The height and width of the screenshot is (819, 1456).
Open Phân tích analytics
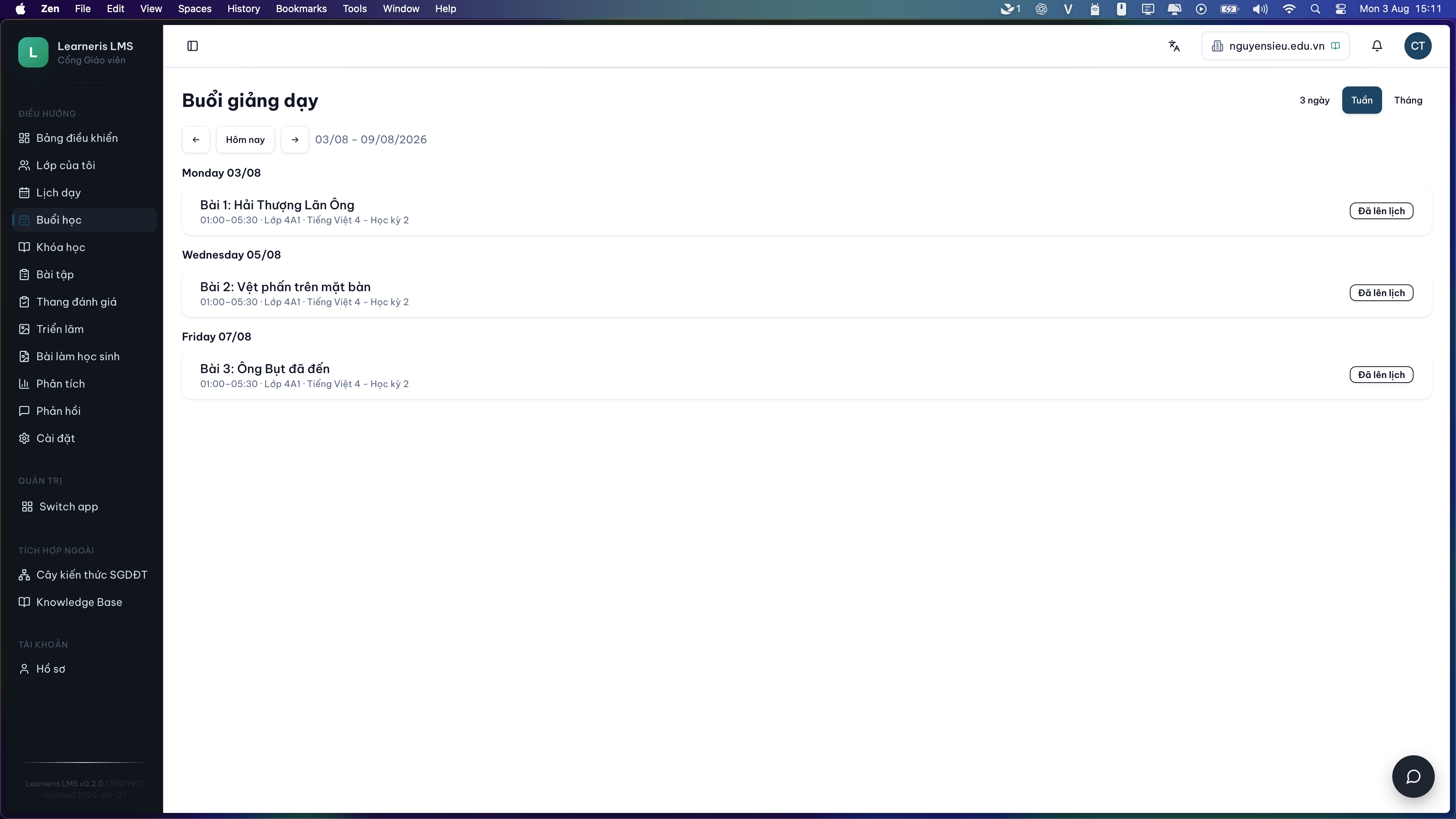[x=85, y=384]
